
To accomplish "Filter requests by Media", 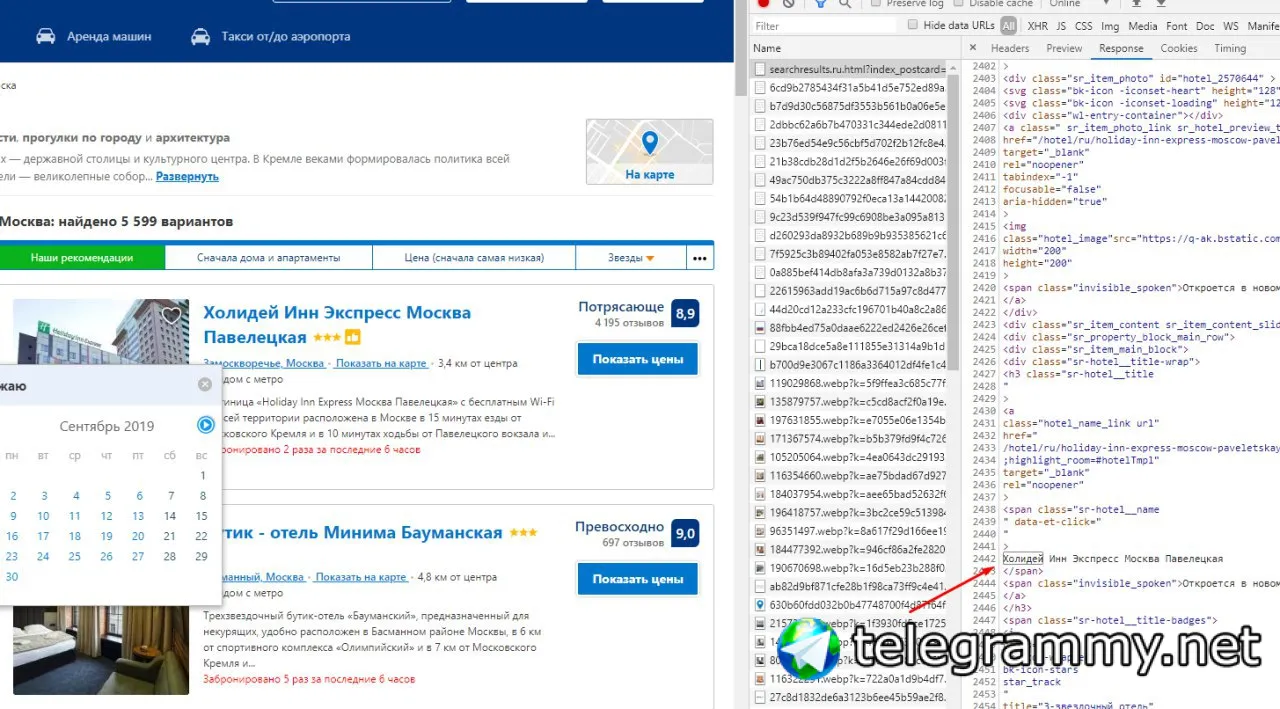I will [1143, 26].
